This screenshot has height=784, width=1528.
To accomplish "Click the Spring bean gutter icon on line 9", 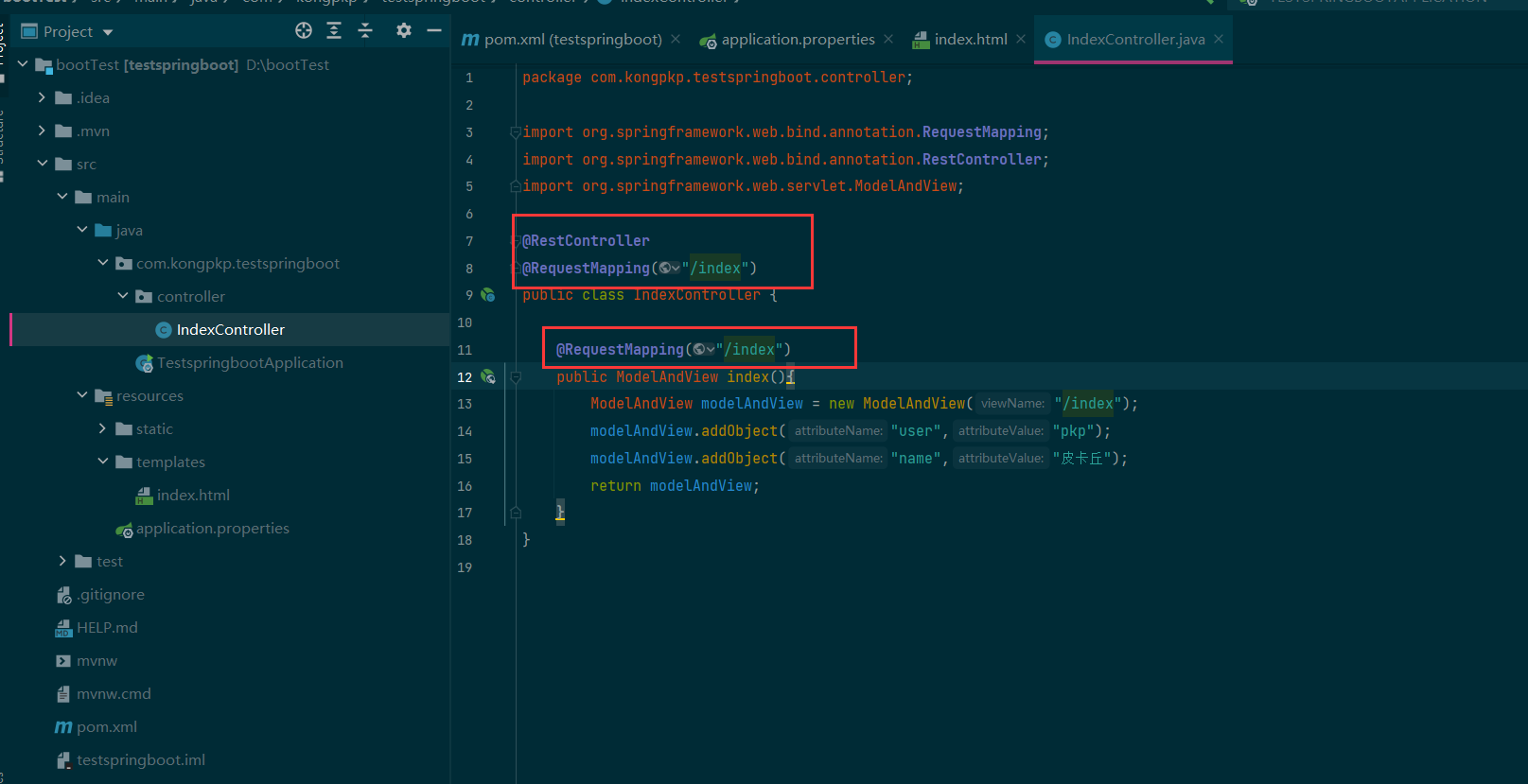I will (x=488, y=295).
